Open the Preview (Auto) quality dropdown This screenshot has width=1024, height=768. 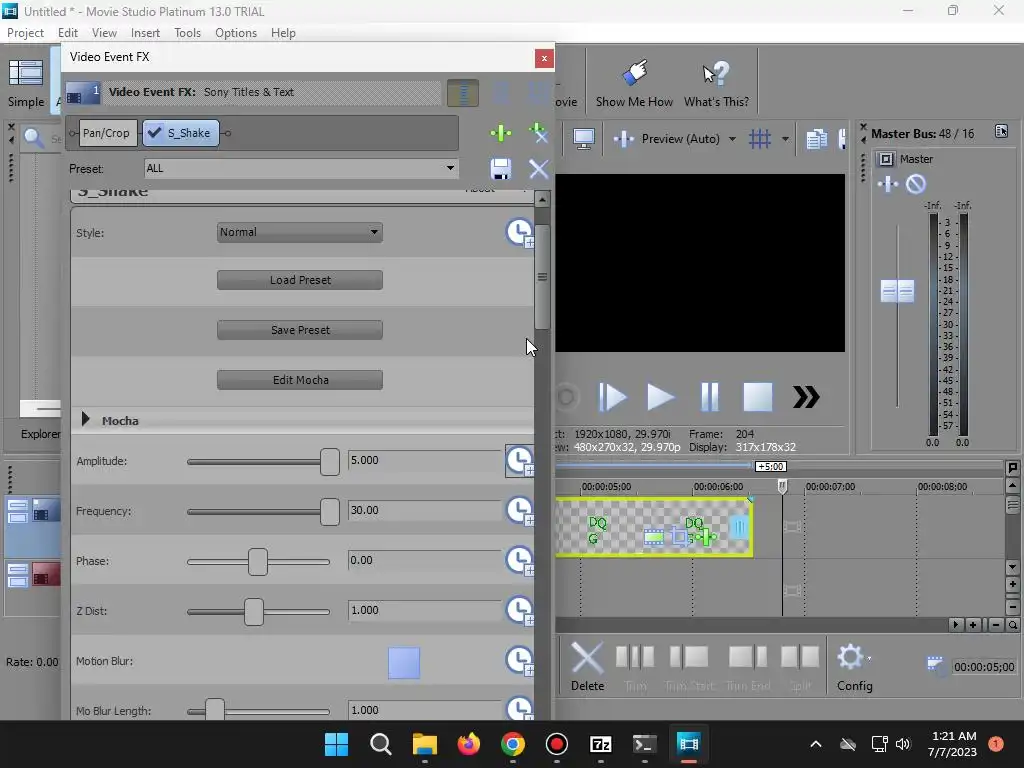click(x=732, y=138)
